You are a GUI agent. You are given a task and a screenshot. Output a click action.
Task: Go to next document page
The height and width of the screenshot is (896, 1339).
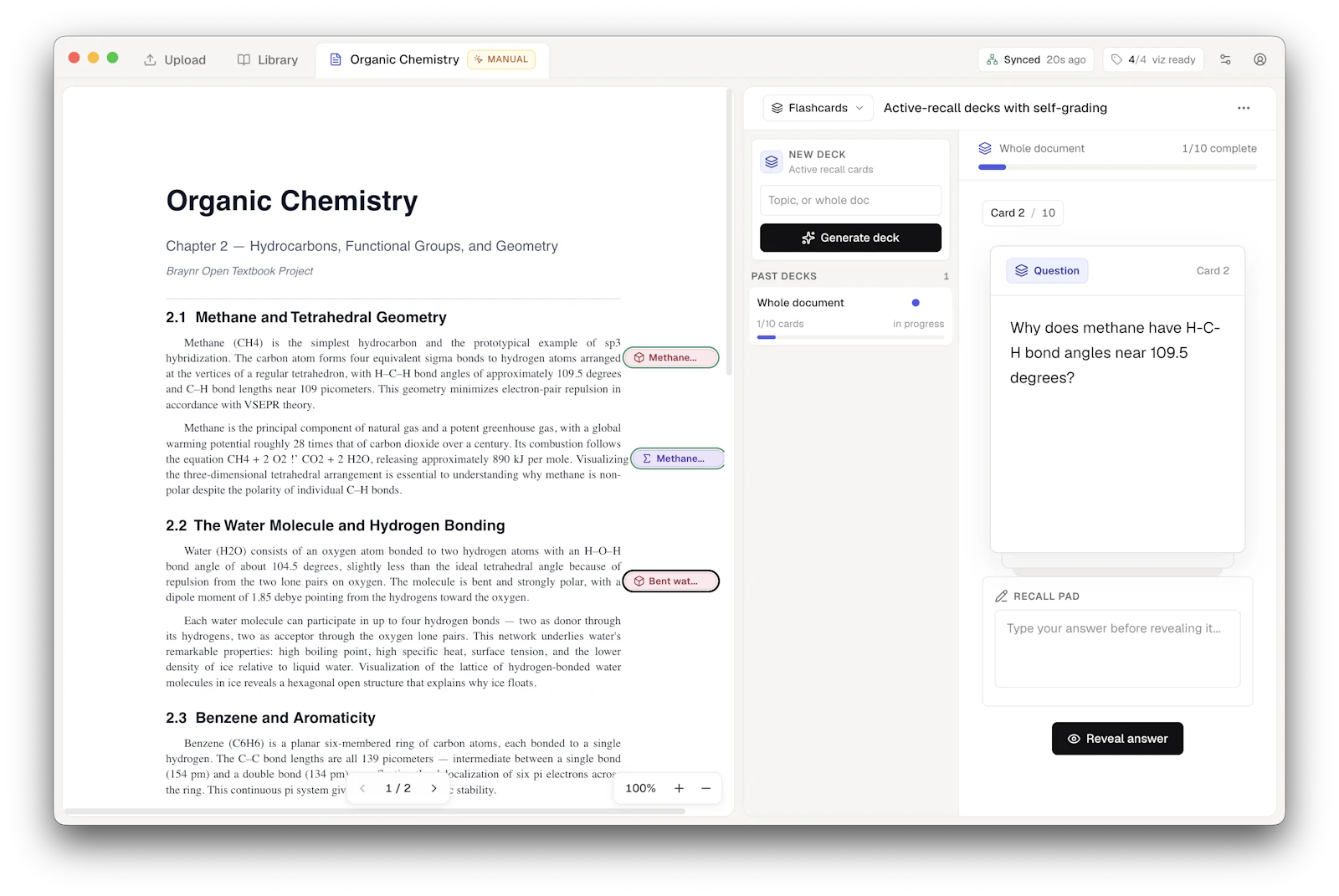(x=434, y=788)
